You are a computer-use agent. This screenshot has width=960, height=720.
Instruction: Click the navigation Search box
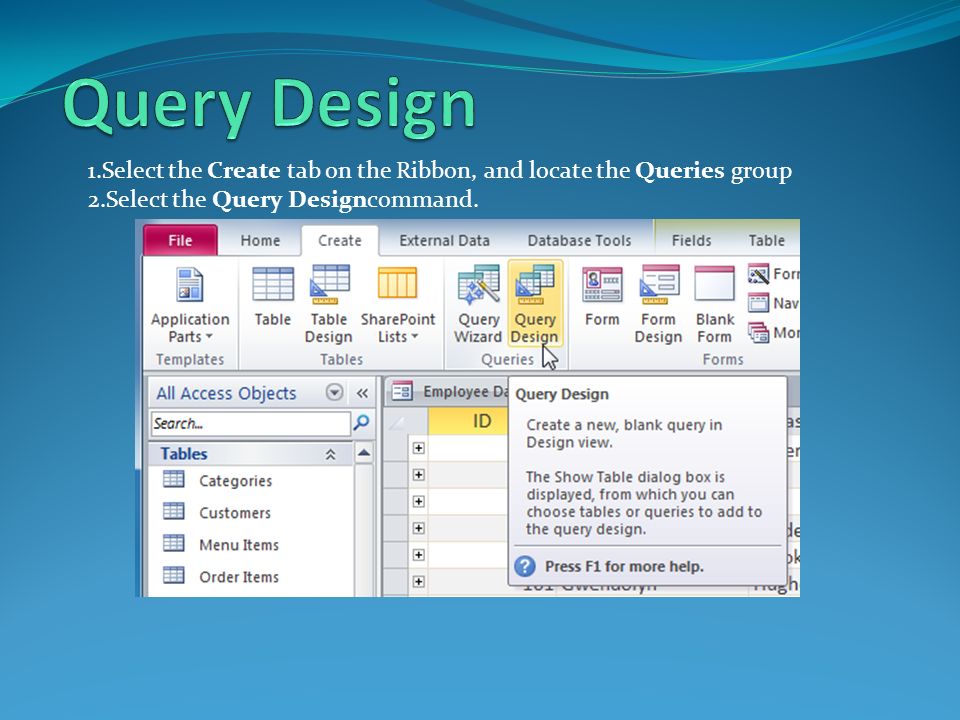[x=250, y=424]
